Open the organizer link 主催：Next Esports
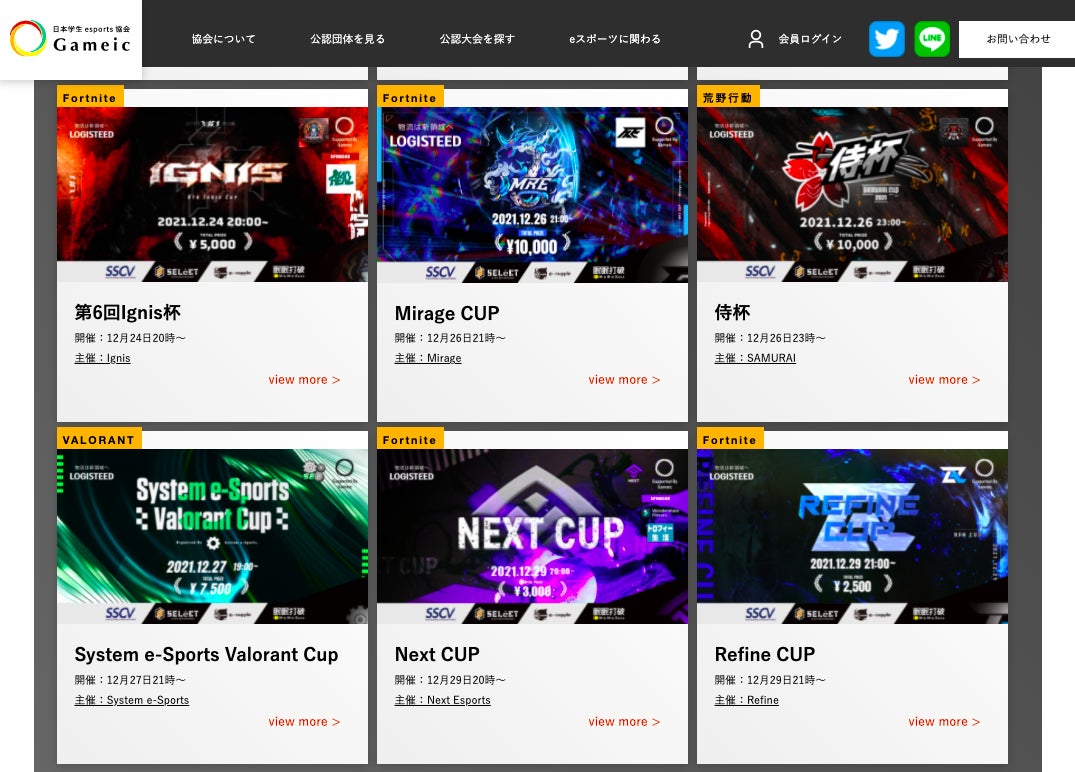Viewport: 1075px width, 772px height. click(x=442, y=700)
